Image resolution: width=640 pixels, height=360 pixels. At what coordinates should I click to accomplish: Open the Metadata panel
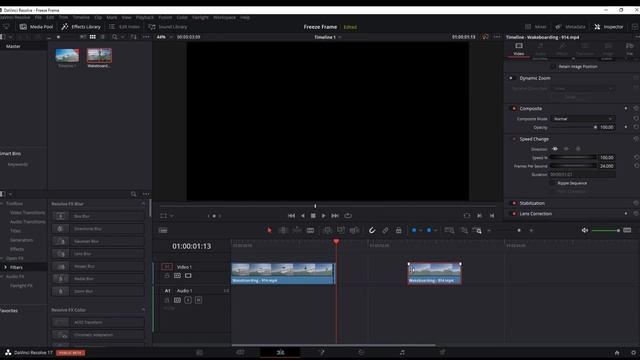570,27
